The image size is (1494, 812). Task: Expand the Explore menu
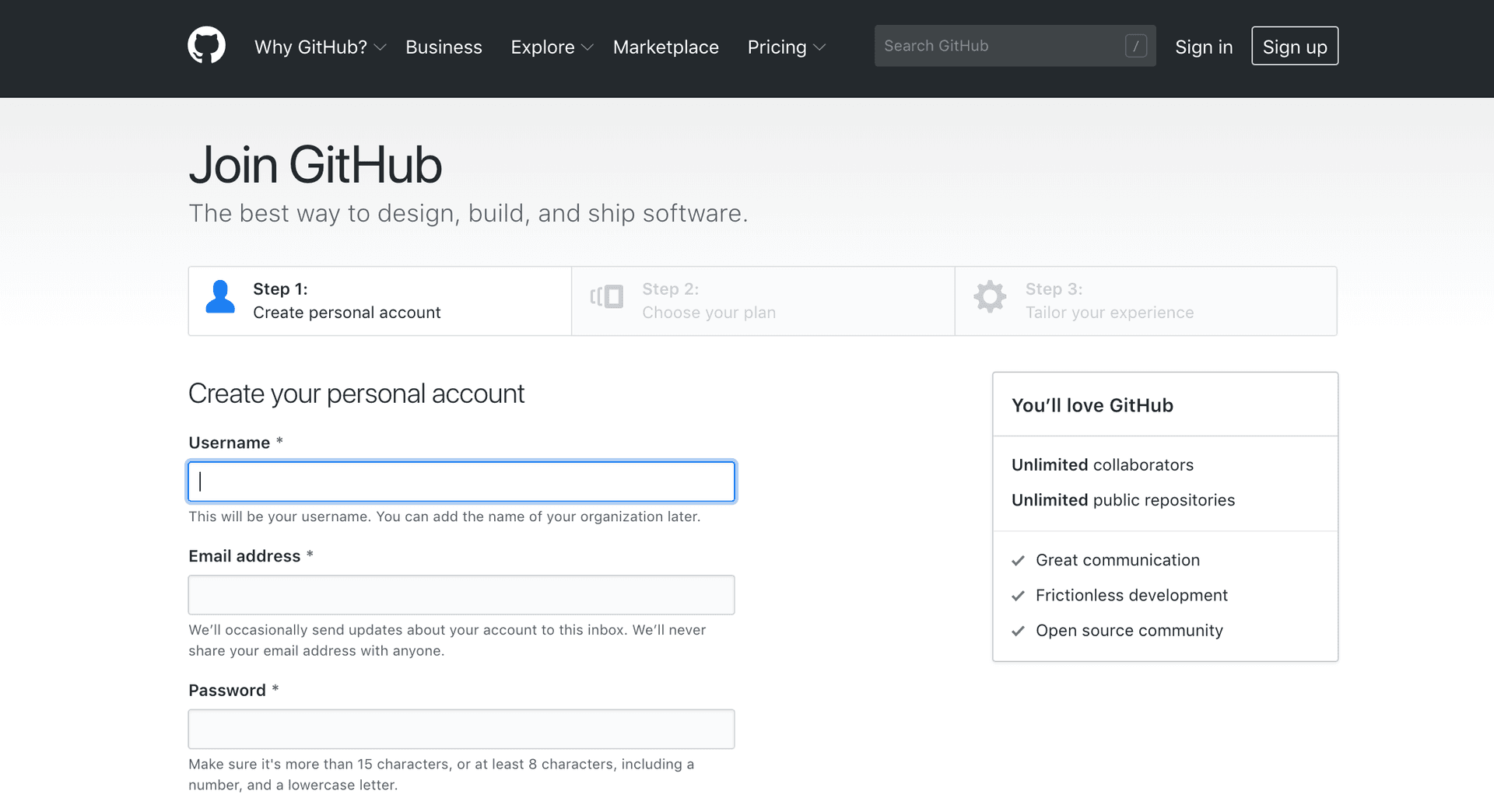(x=543, y=47)
